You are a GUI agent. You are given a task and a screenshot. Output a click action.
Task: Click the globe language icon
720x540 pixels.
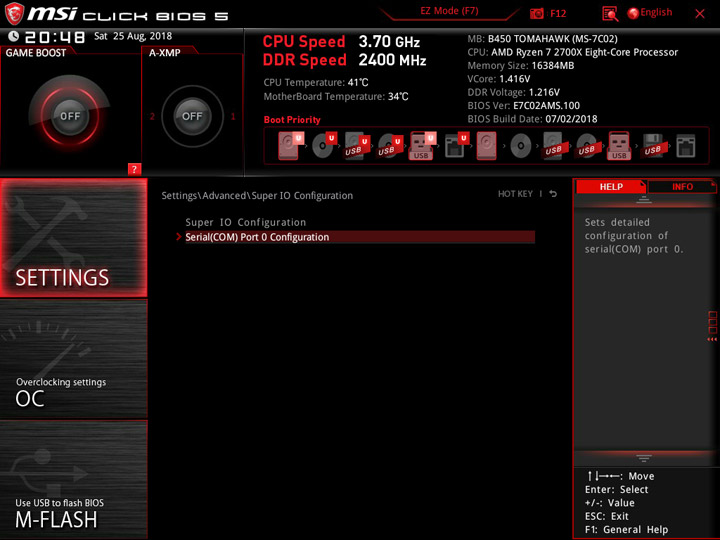633,13
